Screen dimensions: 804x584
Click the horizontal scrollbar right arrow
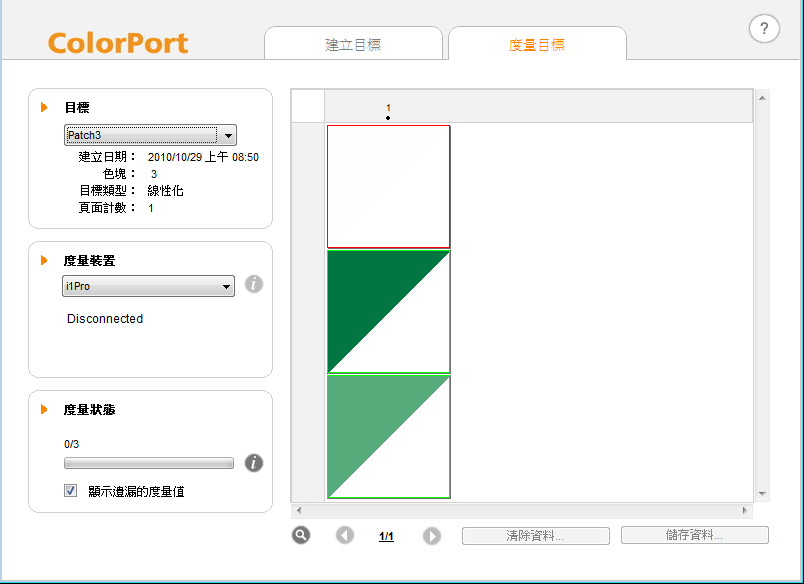(745, 510)
